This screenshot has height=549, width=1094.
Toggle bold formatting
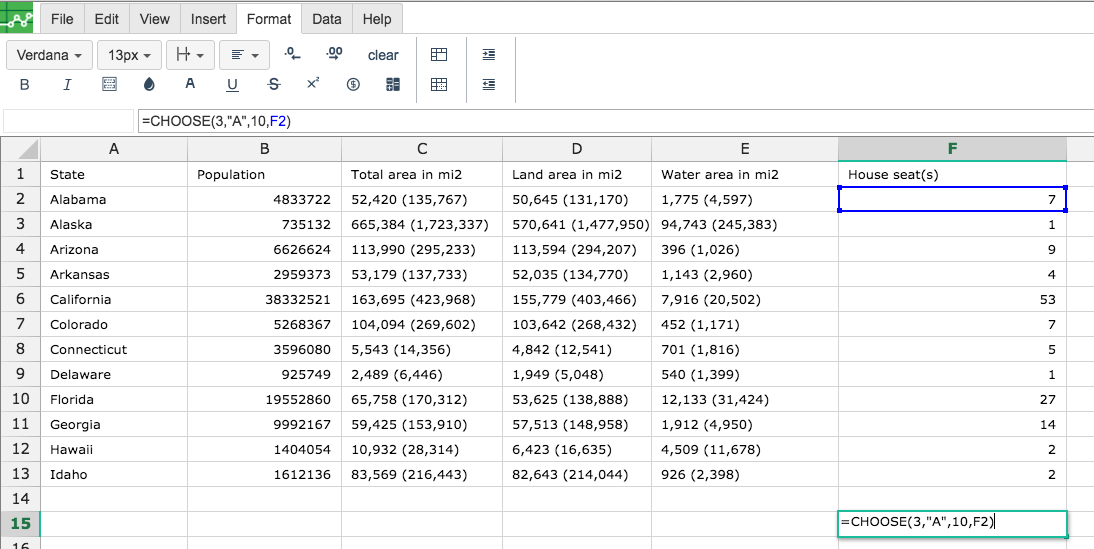click(24, 85)
